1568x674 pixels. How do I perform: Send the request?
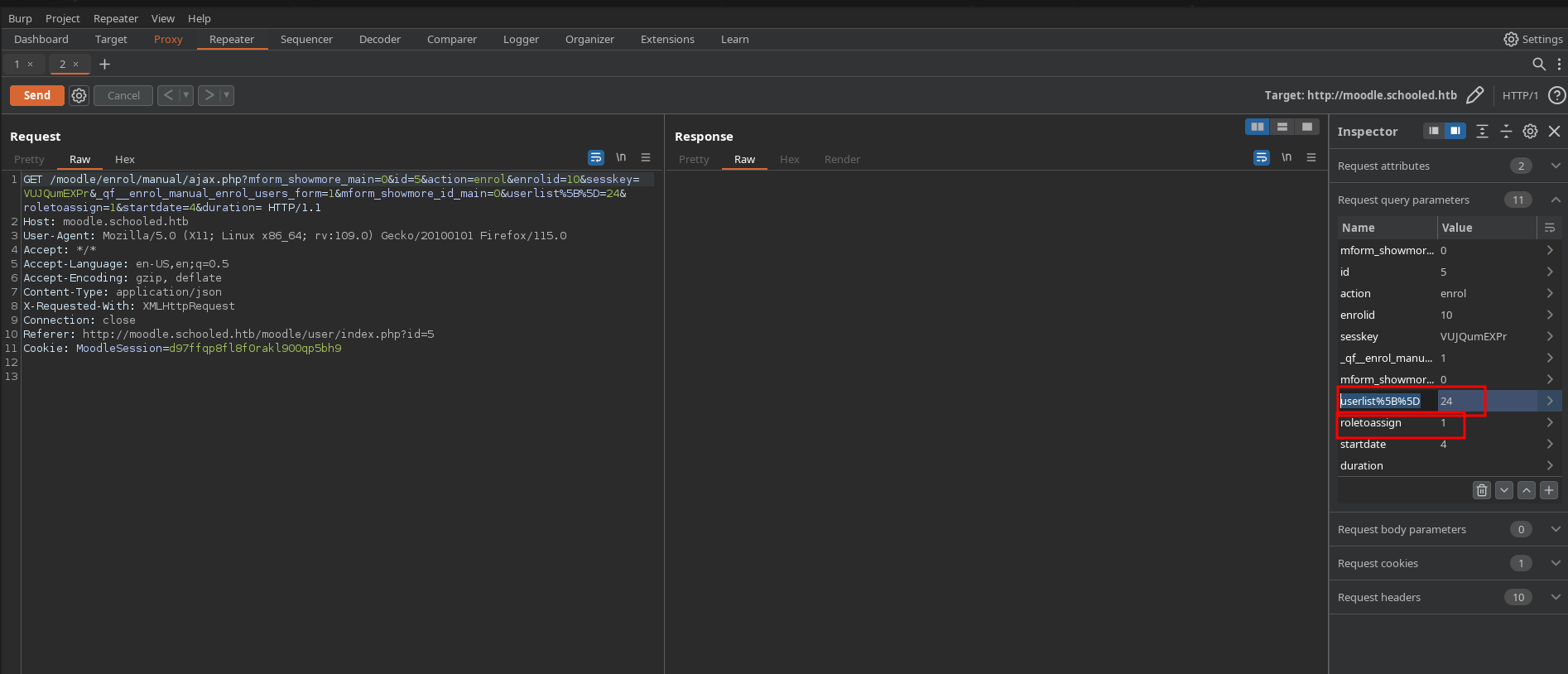pyautogui.click(x=37, y=95)
